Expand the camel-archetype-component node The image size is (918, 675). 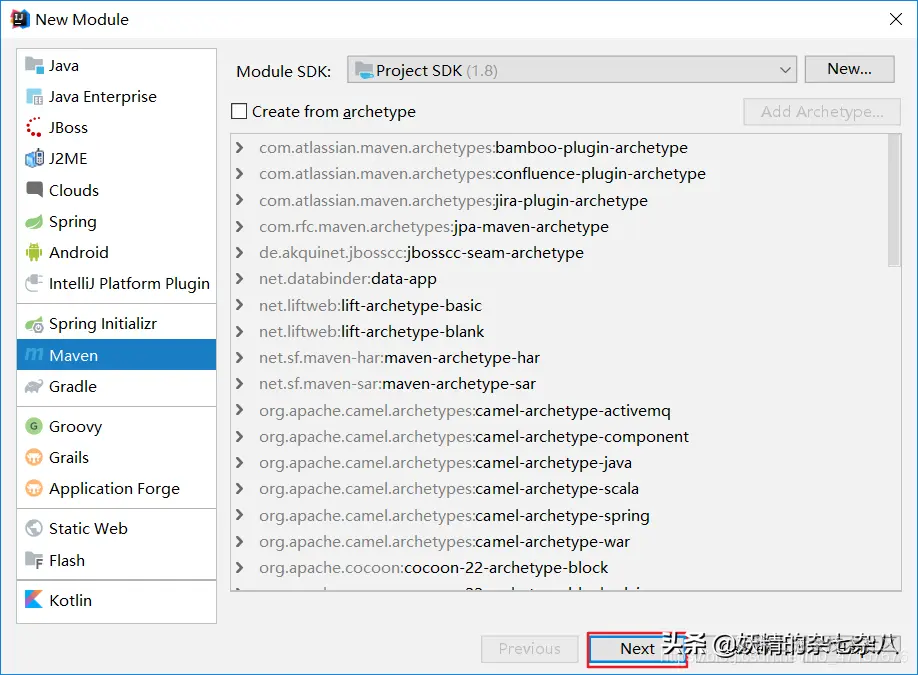239,437
